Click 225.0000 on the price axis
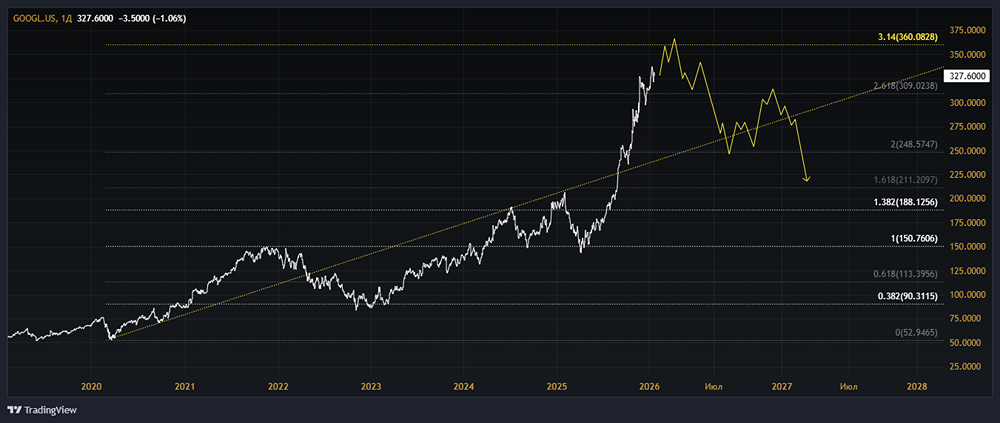The width and height of the screenshot is (1000, 423). click(965, 175)
